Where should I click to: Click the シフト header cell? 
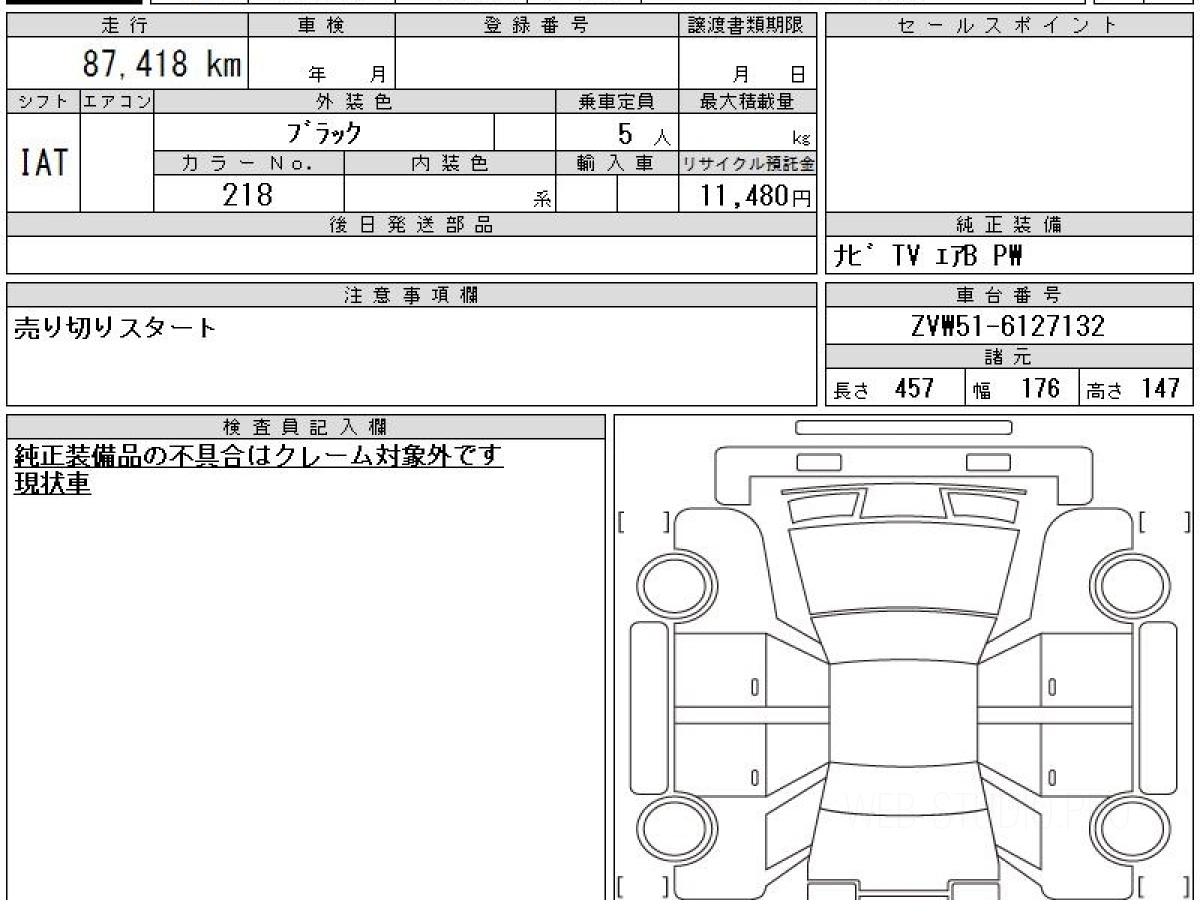tap(43, 101)
